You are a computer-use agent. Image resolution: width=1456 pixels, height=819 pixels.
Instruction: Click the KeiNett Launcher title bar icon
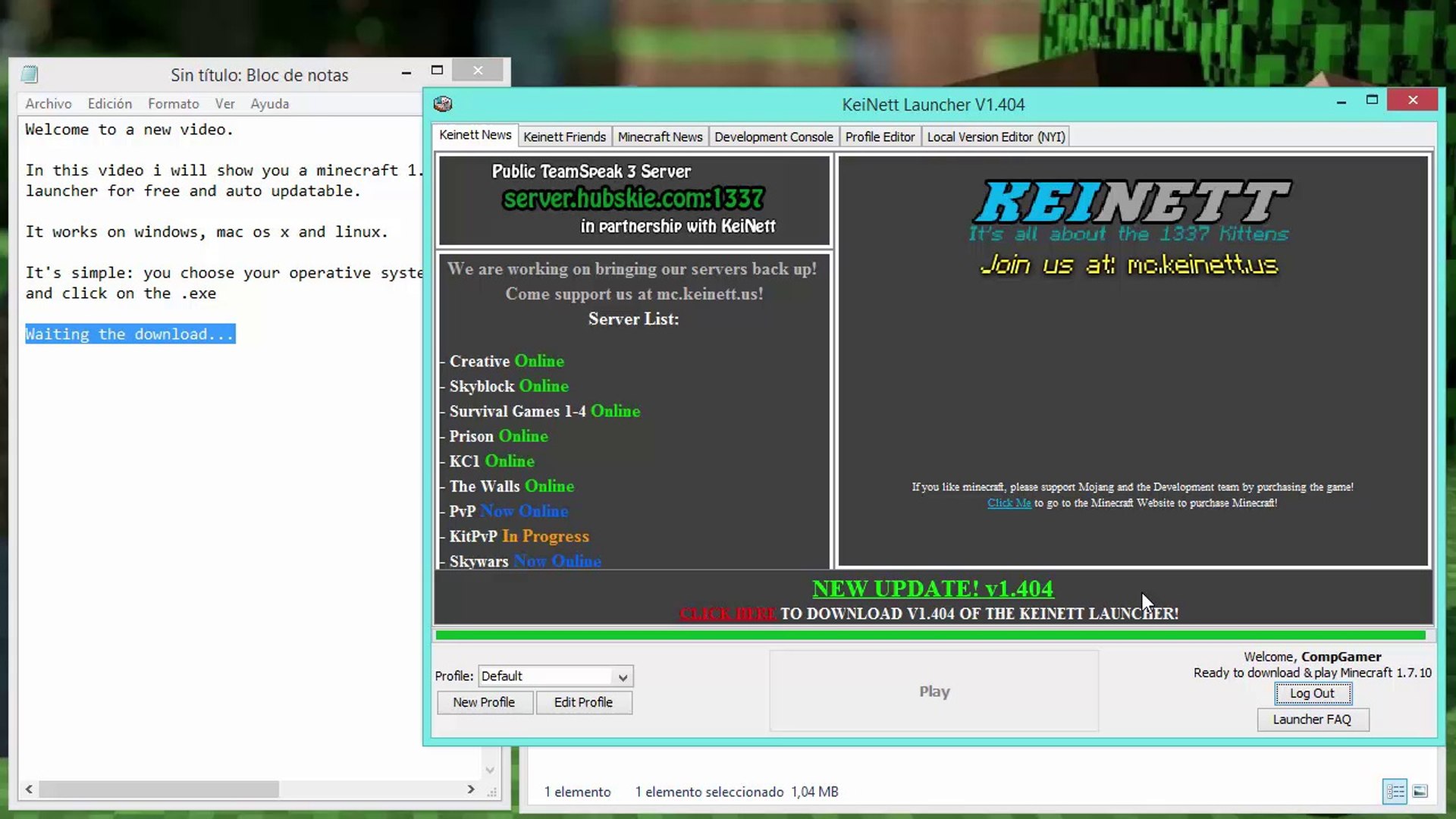(443, 104)
